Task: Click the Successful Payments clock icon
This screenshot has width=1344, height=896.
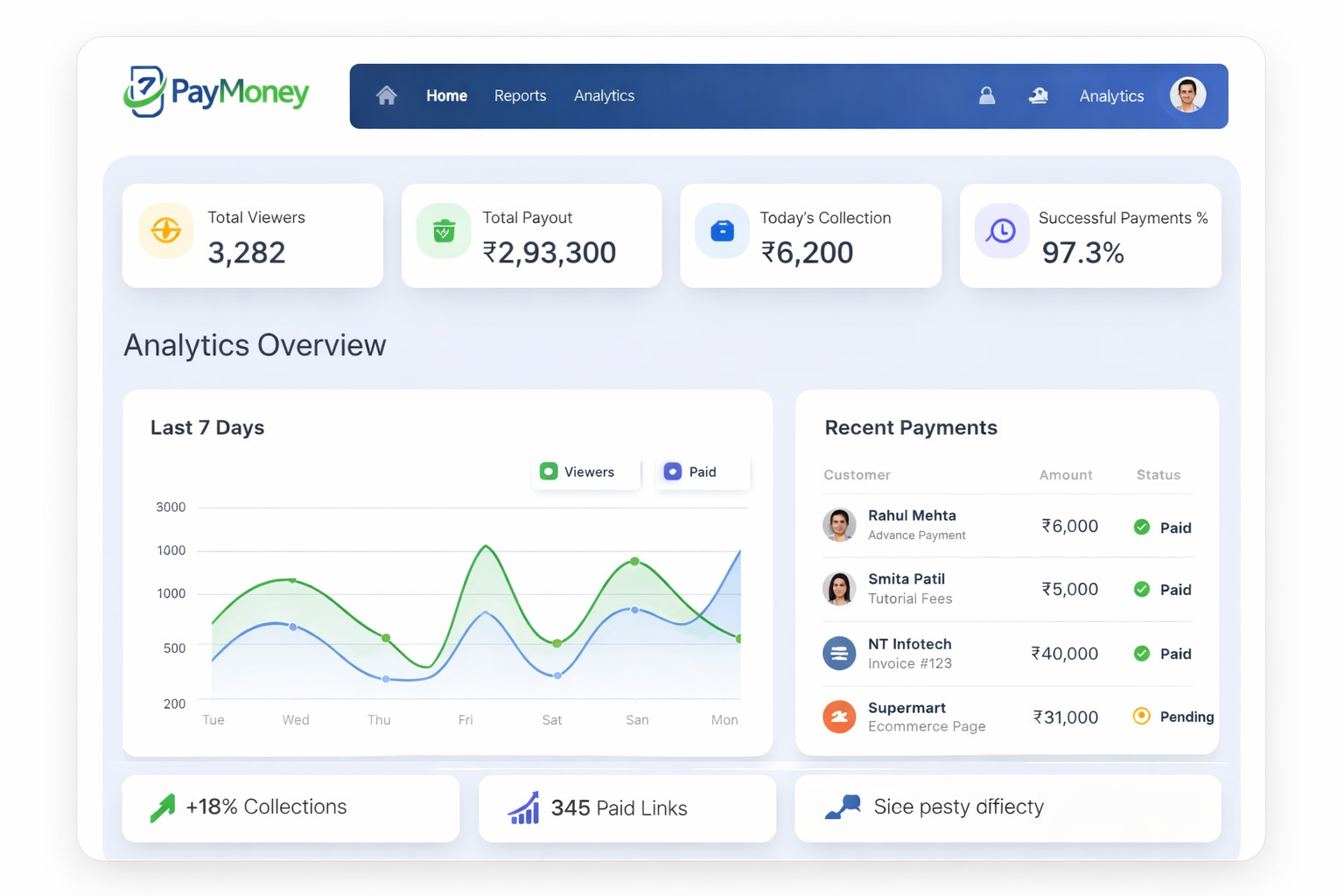Action: tap(1002, 230)
